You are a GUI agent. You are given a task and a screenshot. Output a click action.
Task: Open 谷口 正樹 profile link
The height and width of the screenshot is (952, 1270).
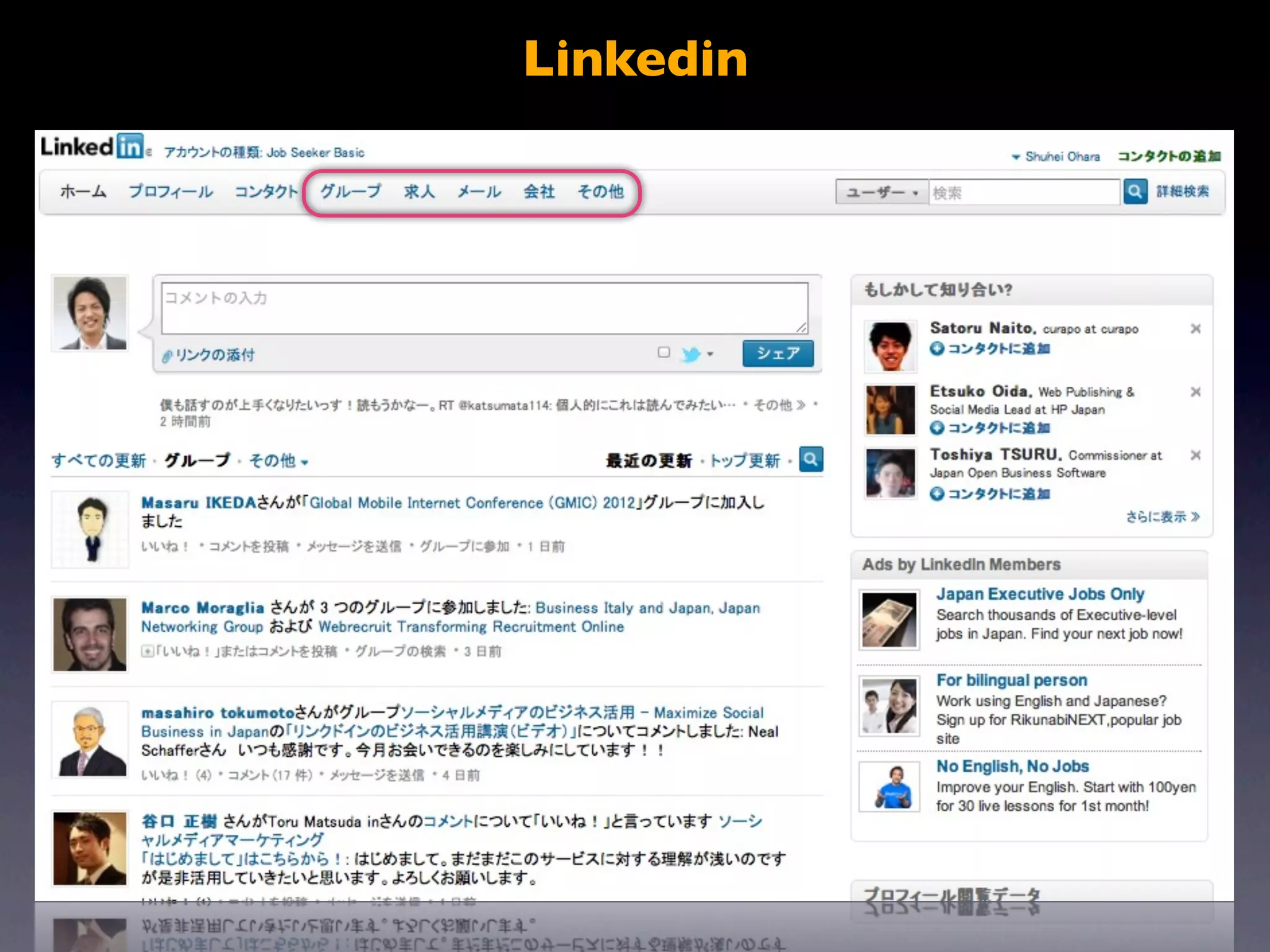[x=179, y=821]
